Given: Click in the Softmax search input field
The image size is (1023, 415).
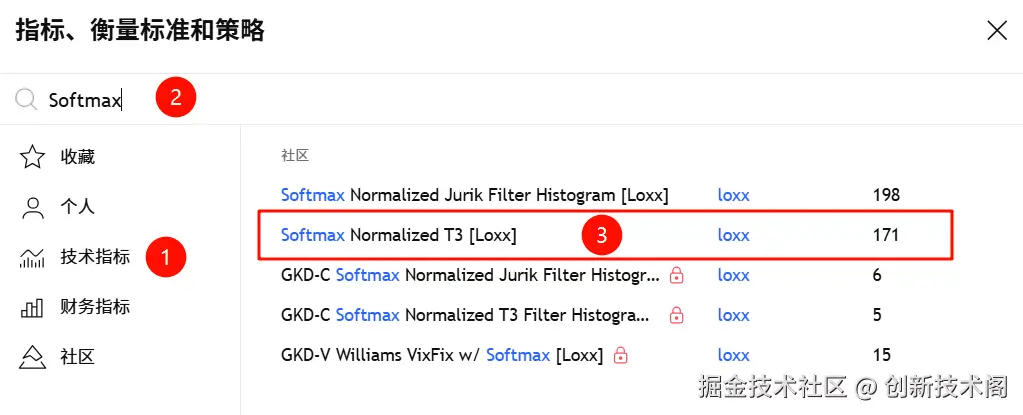Looking at the screenshot, I should point(300,99).
